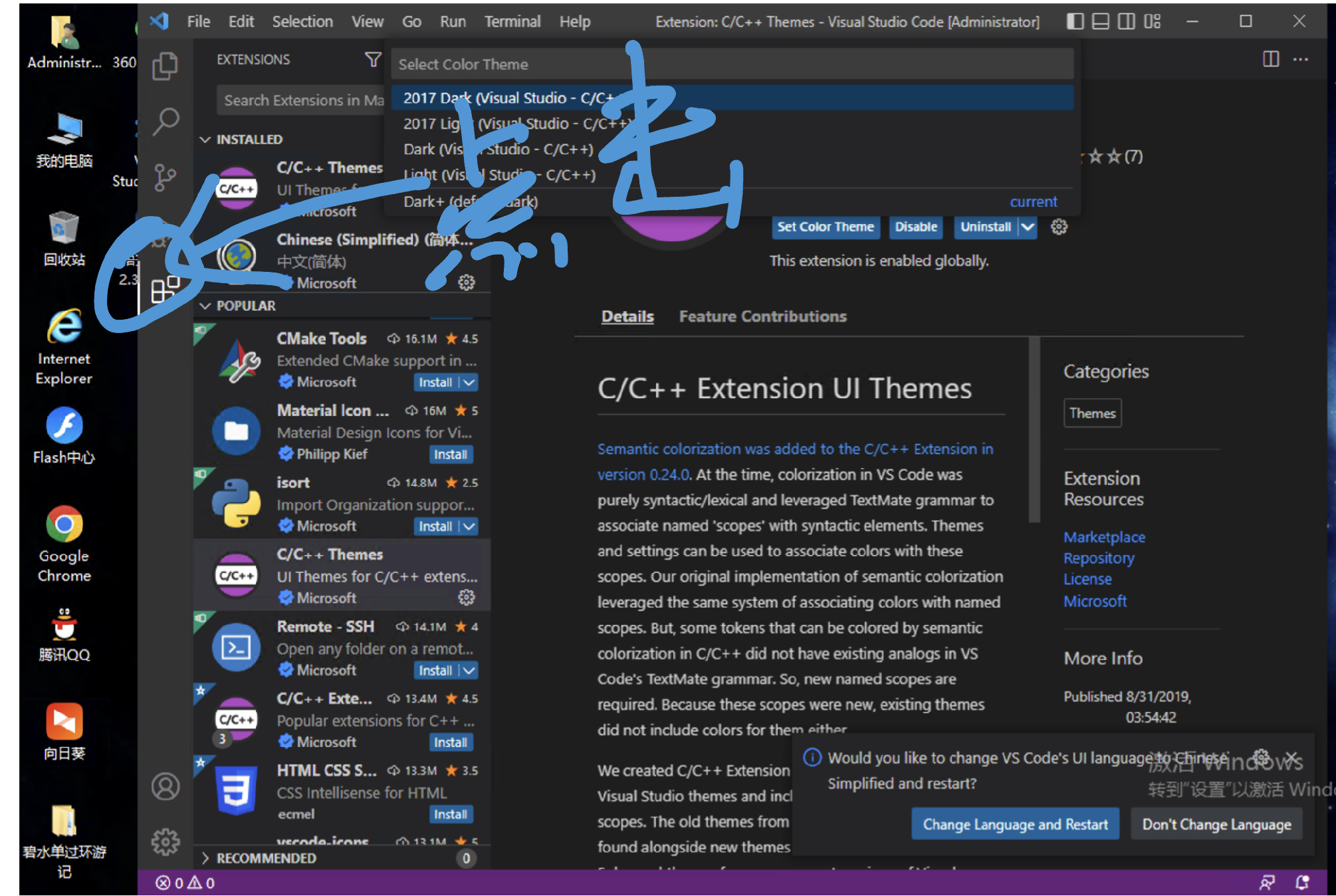Open gear for Chinese (Simplified) extension
Image resolution: width=1336 pixels, height=896 pixels.
467,282
